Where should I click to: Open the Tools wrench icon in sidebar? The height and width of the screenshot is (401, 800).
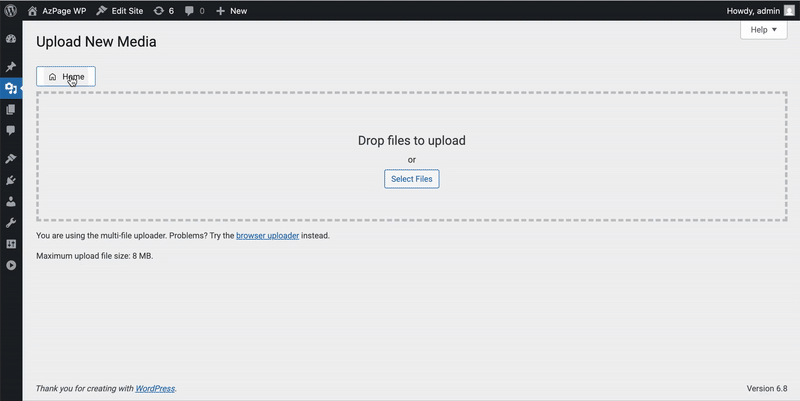pyautogui.click(x=11, y=223)
